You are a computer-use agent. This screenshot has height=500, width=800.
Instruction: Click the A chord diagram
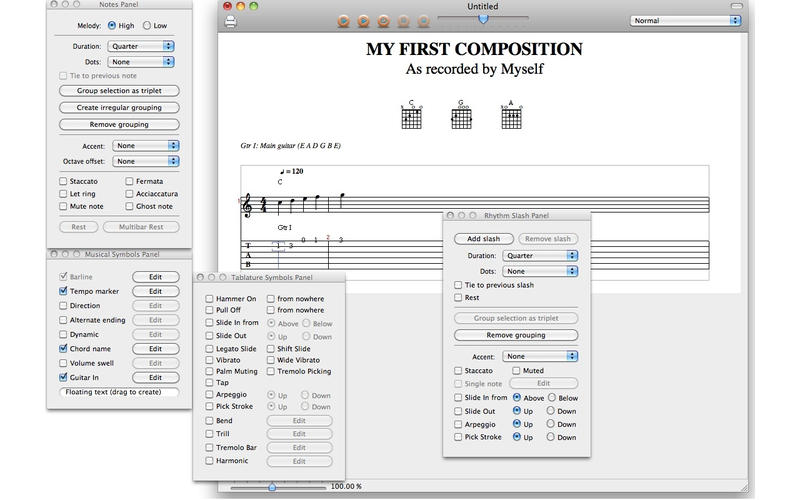[511, 115]
